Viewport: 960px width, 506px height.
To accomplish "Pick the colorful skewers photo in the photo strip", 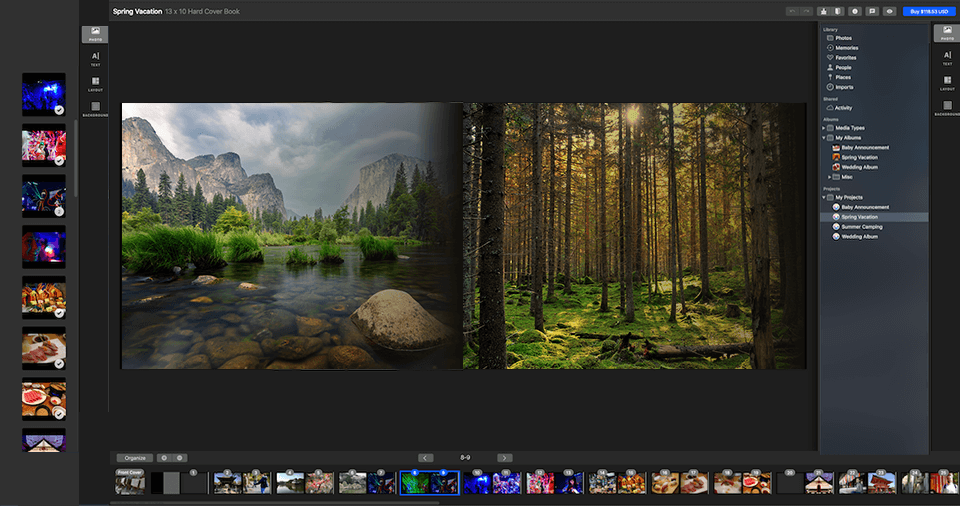I will (x=44, y=297).
